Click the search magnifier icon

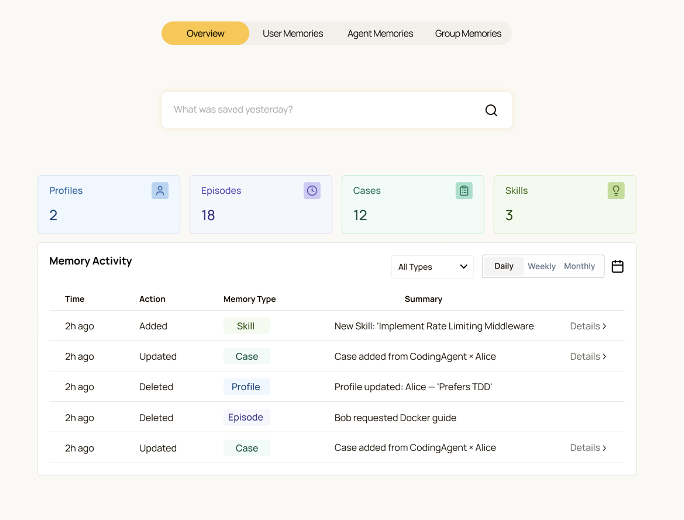coord(491,110)
